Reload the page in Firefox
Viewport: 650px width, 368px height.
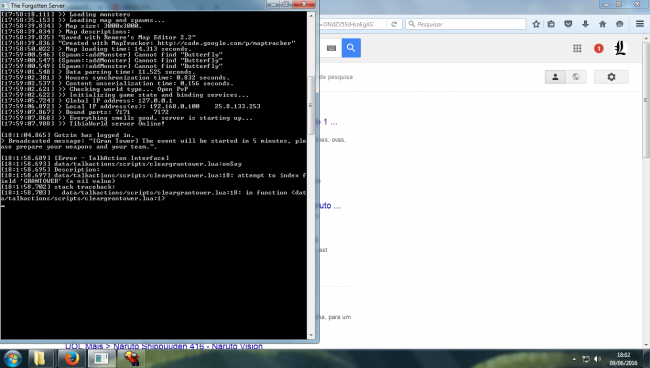tap(394, 24)
